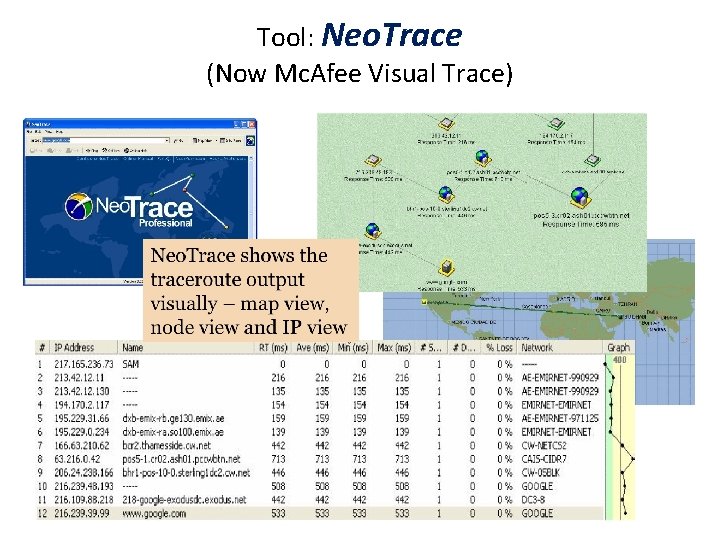Click the 400 label in the Graph column
The width and height of the screenshot is (720, 540).
pos(620,360)
